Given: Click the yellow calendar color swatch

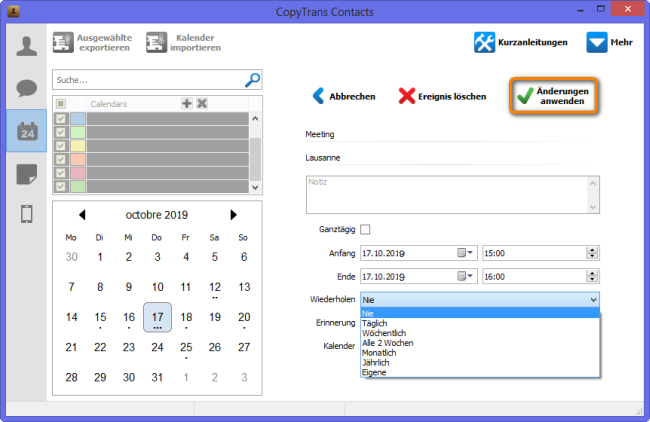Looking at the screenshot, I should [x=78, y=146].
